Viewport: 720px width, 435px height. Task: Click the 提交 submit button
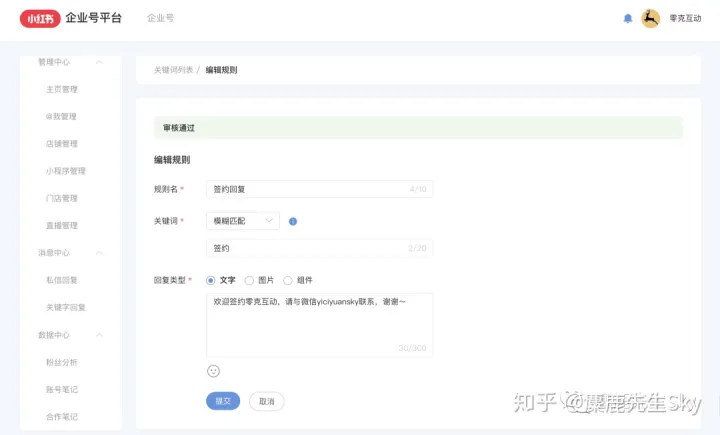point(223,401)
